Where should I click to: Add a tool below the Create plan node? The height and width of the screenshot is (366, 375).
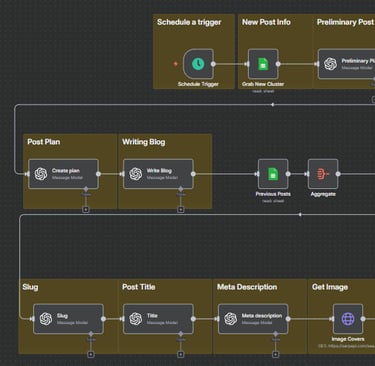click(86, 209)
